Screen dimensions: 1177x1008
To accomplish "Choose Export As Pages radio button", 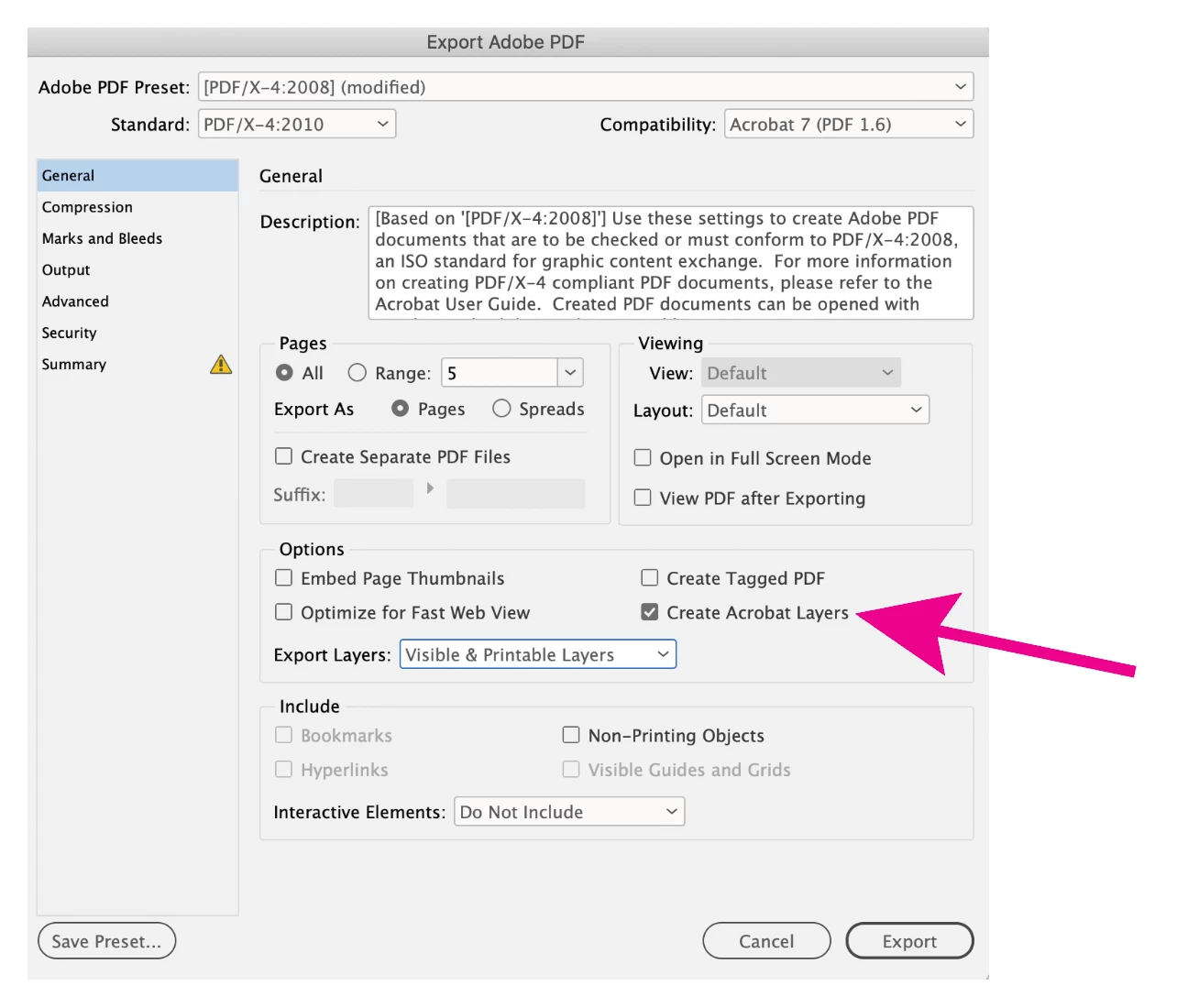I will (x=400, y=409).
